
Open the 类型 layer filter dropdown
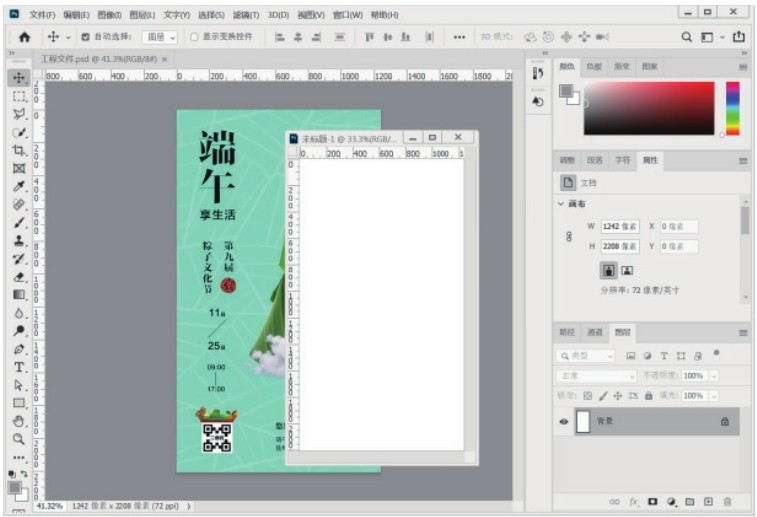[x=585, y=356]
